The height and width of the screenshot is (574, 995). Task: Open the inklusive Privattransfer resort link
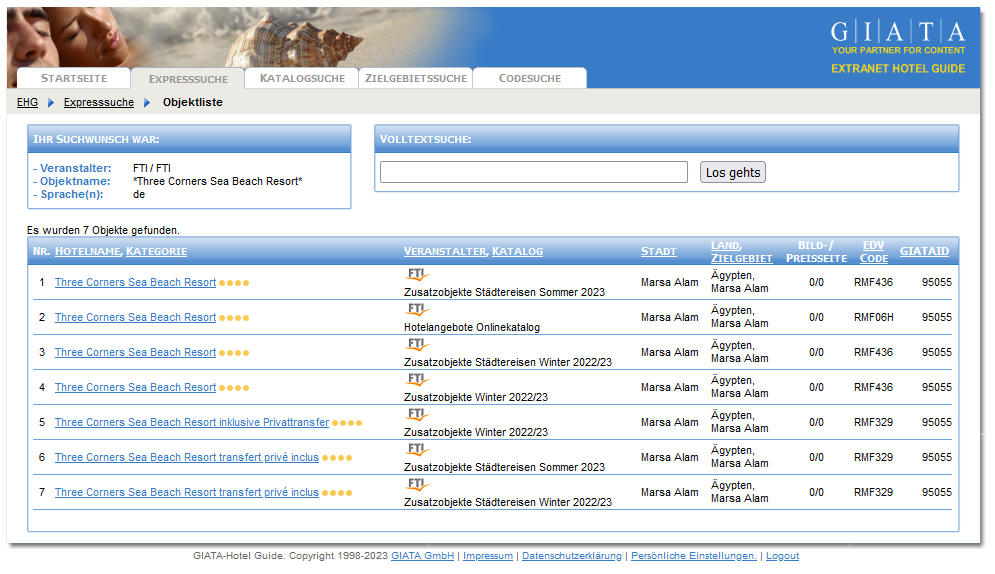192,422
